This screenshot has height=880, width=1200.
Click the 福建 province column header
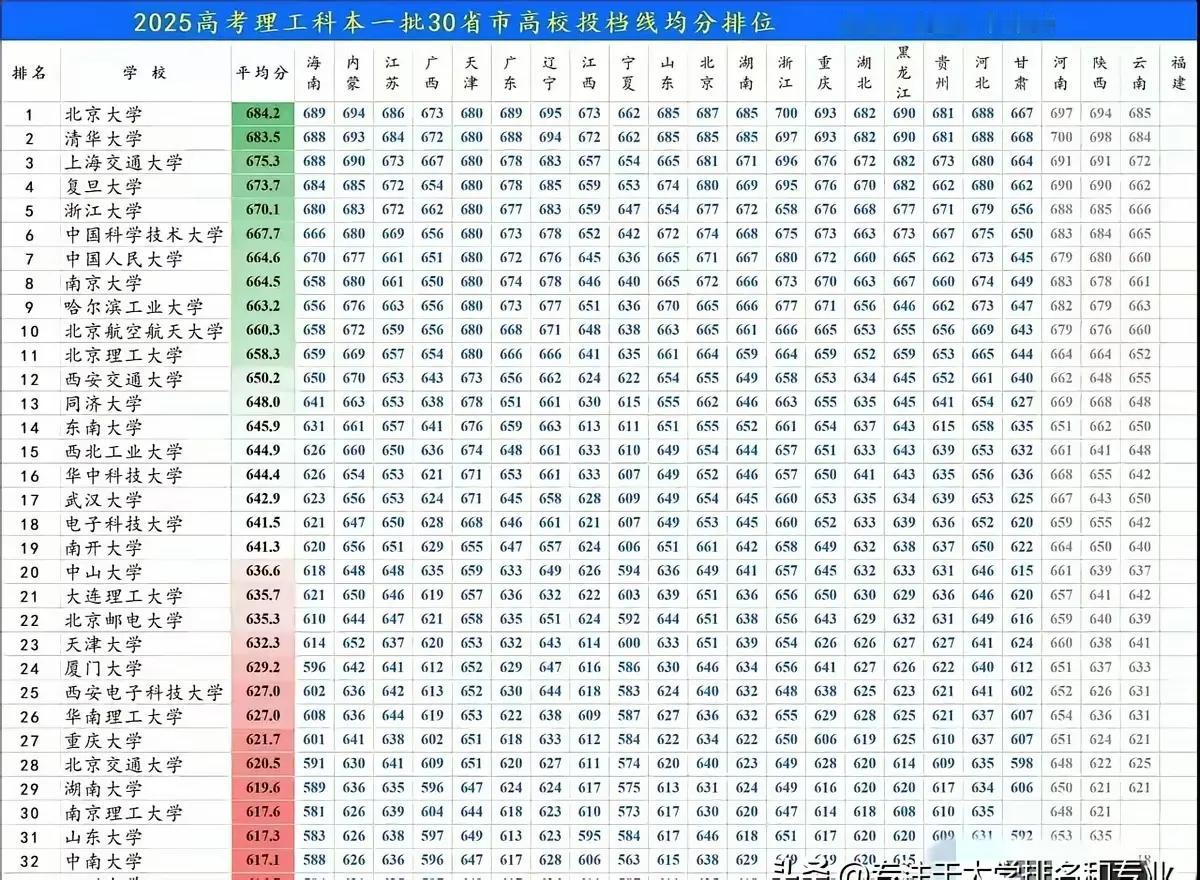1179,73
